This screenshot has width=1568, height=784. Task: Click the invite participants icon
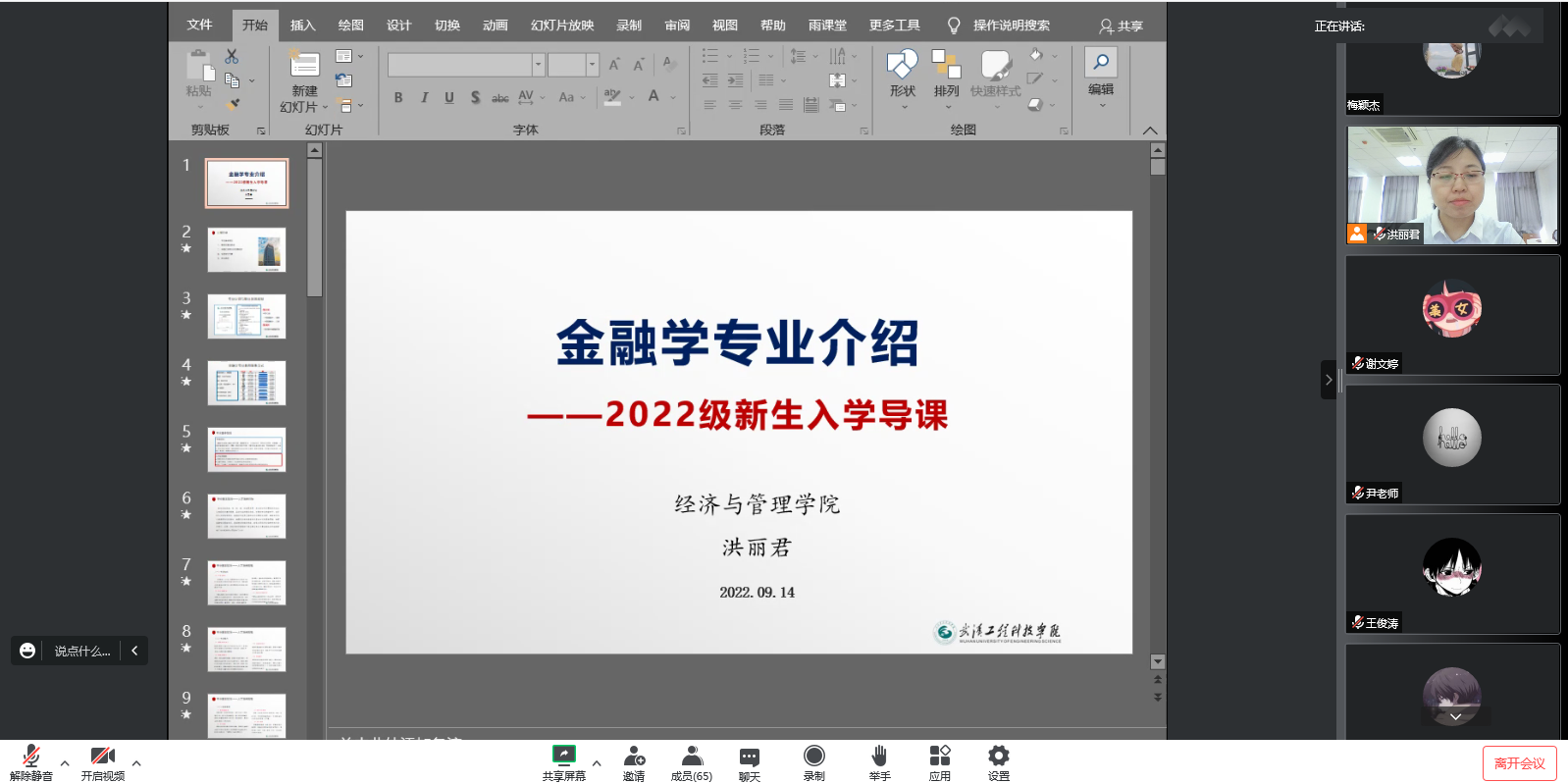[x=634, y=762]
